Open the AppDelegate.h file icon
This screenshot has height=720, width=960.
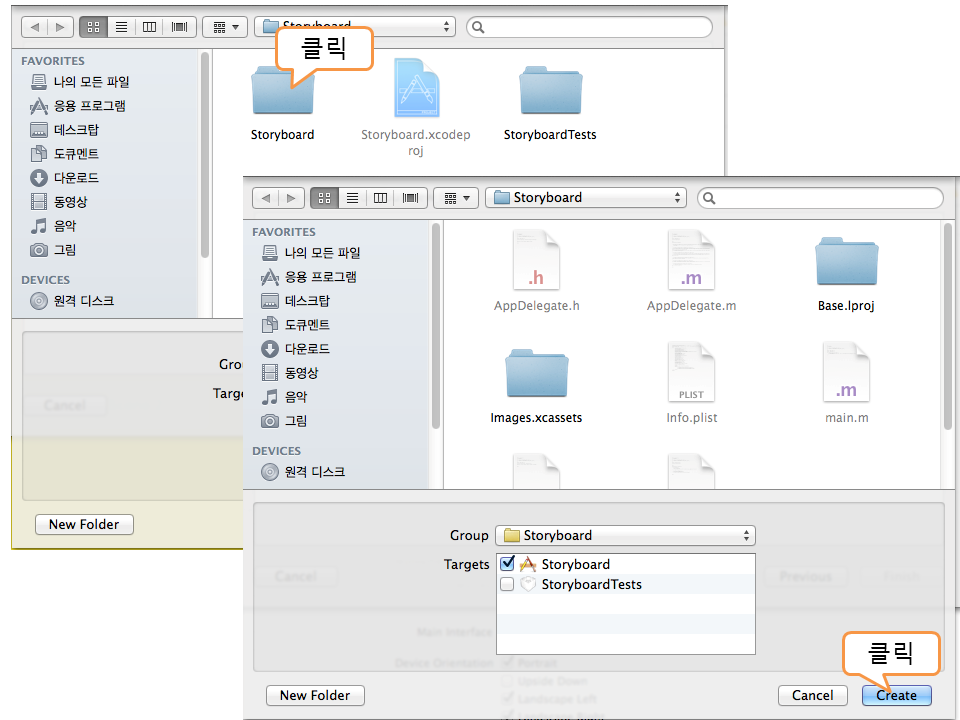click(x=536, y=260)
